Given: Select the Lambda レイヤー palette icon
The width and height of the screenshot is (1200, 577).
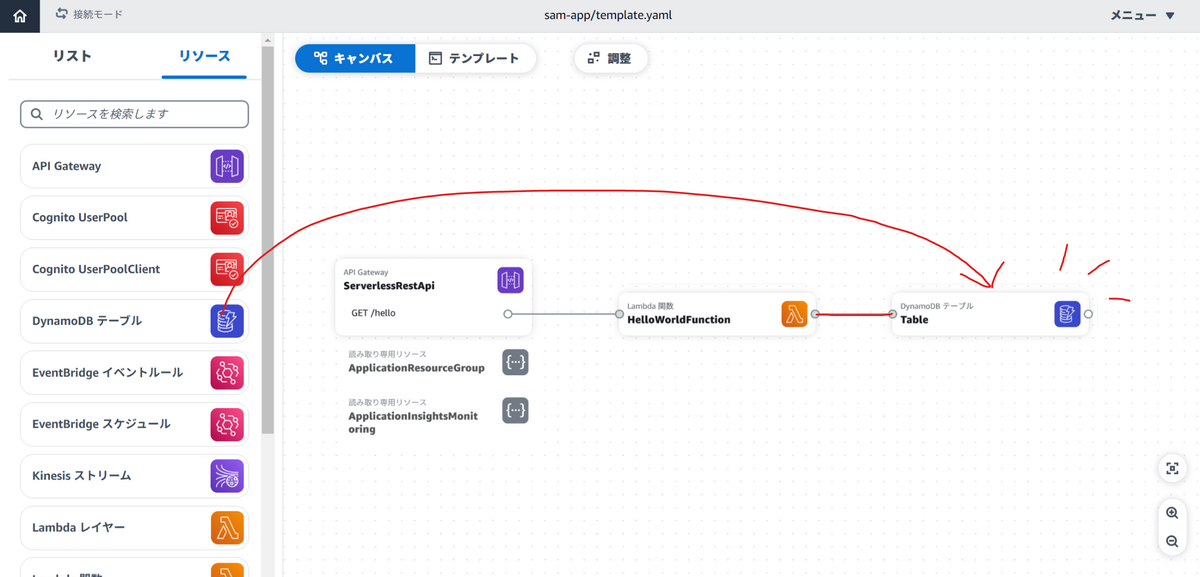Looking at the screenshot, I should pyautogui.click(x=227, y=528).
